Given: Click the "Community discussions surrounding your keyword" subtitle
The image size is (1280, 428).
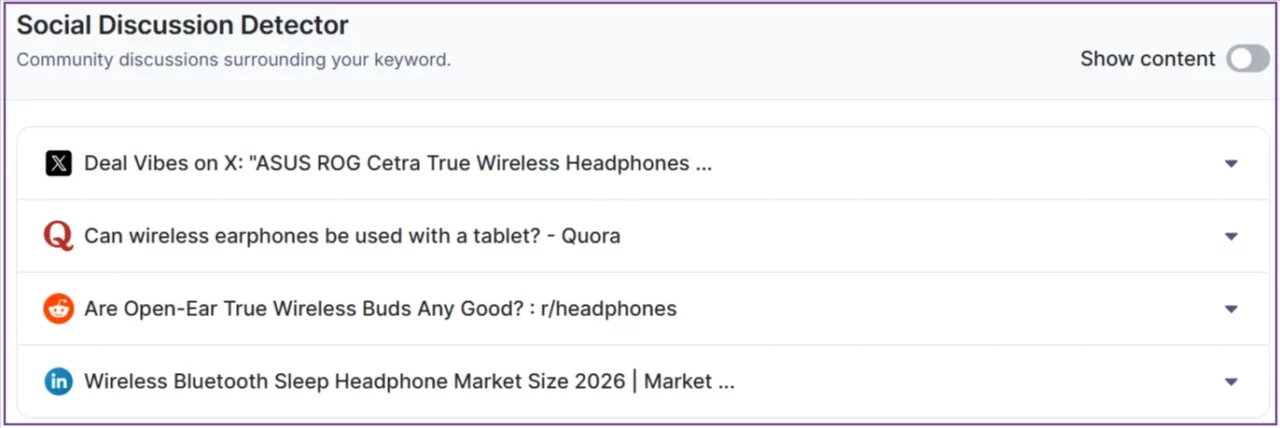Looking at the screenshot, I should coord(233,60).
